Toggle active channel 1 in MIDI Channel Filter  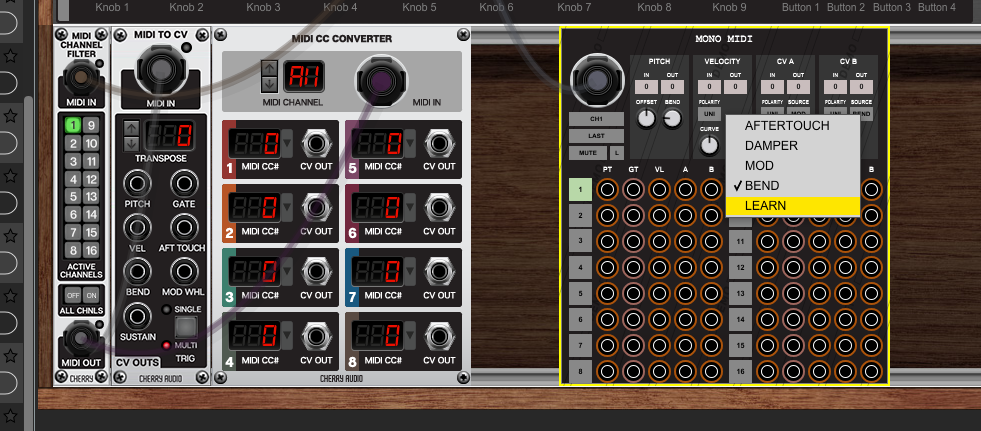pos(73,126)
